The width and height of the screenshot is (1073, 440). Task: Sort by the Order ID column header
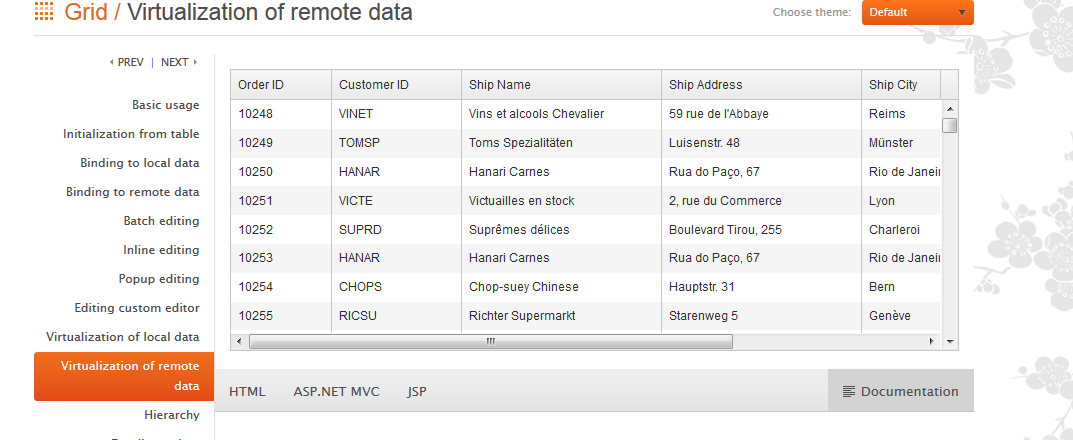point(261,85)
